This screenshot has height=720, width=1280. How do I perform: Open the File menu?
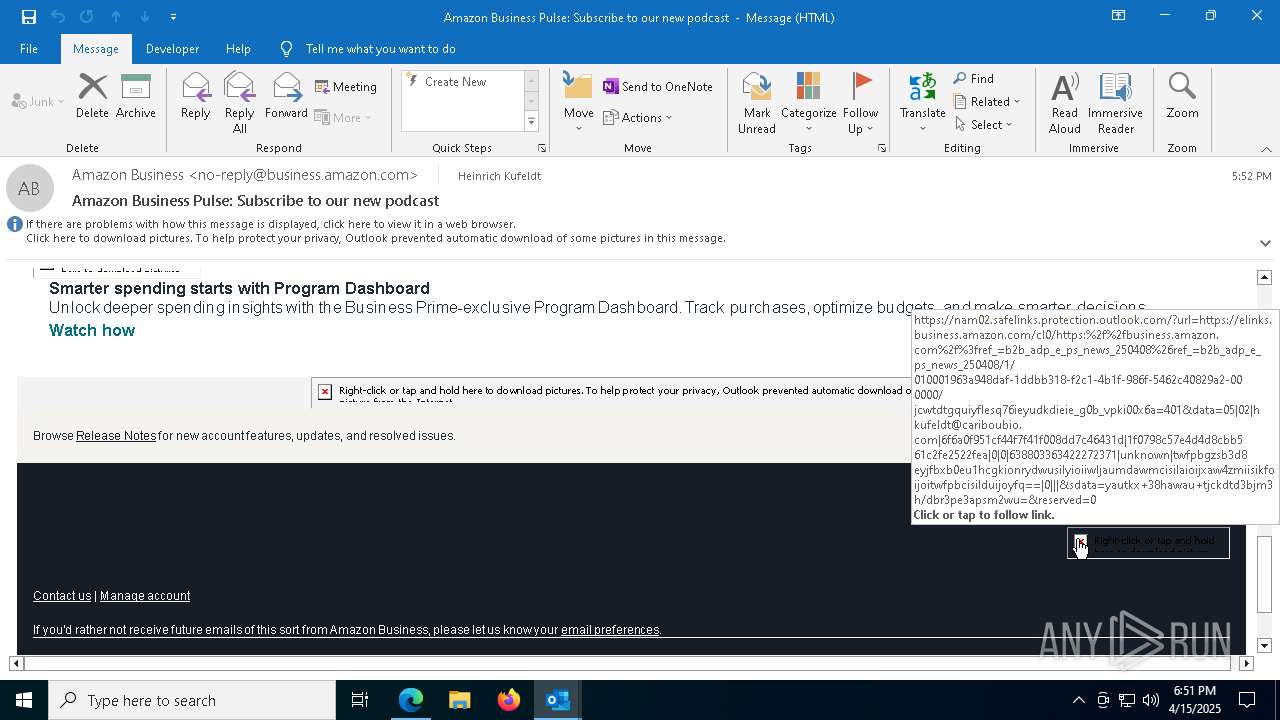click(x=29, y=49)
